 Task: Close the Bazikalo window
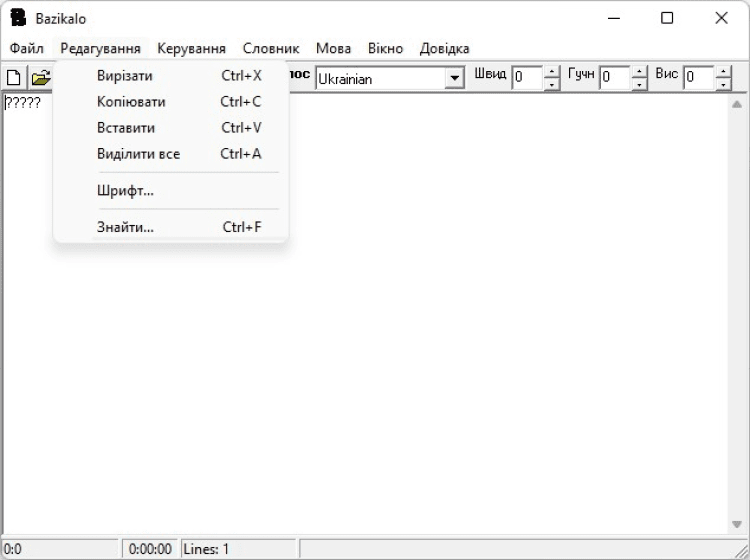pyautogui.click(x=721, y=19)
